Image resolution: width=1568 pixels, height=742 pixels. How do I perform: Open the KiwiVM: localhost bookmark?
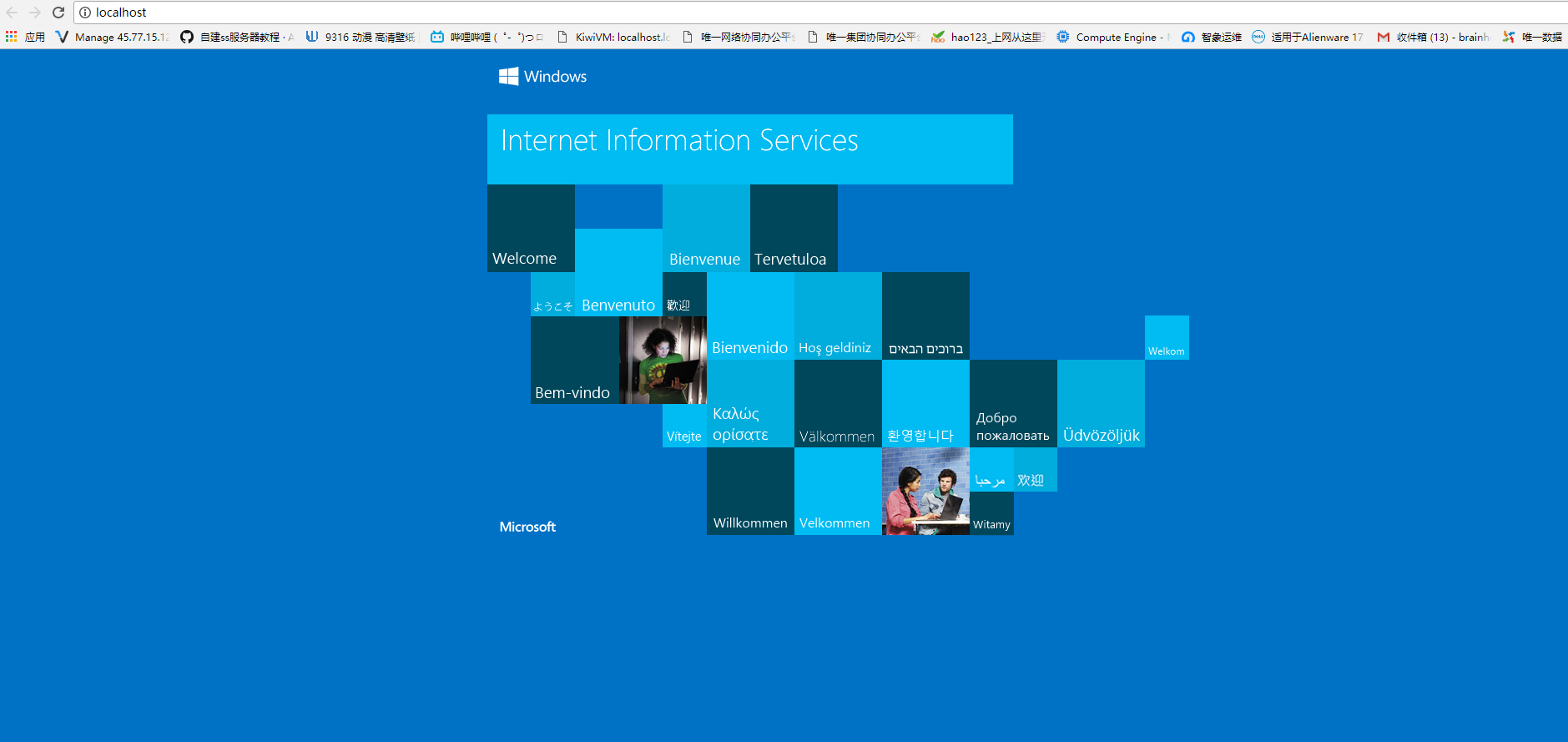pyautogui.click(x=613, y=37)
